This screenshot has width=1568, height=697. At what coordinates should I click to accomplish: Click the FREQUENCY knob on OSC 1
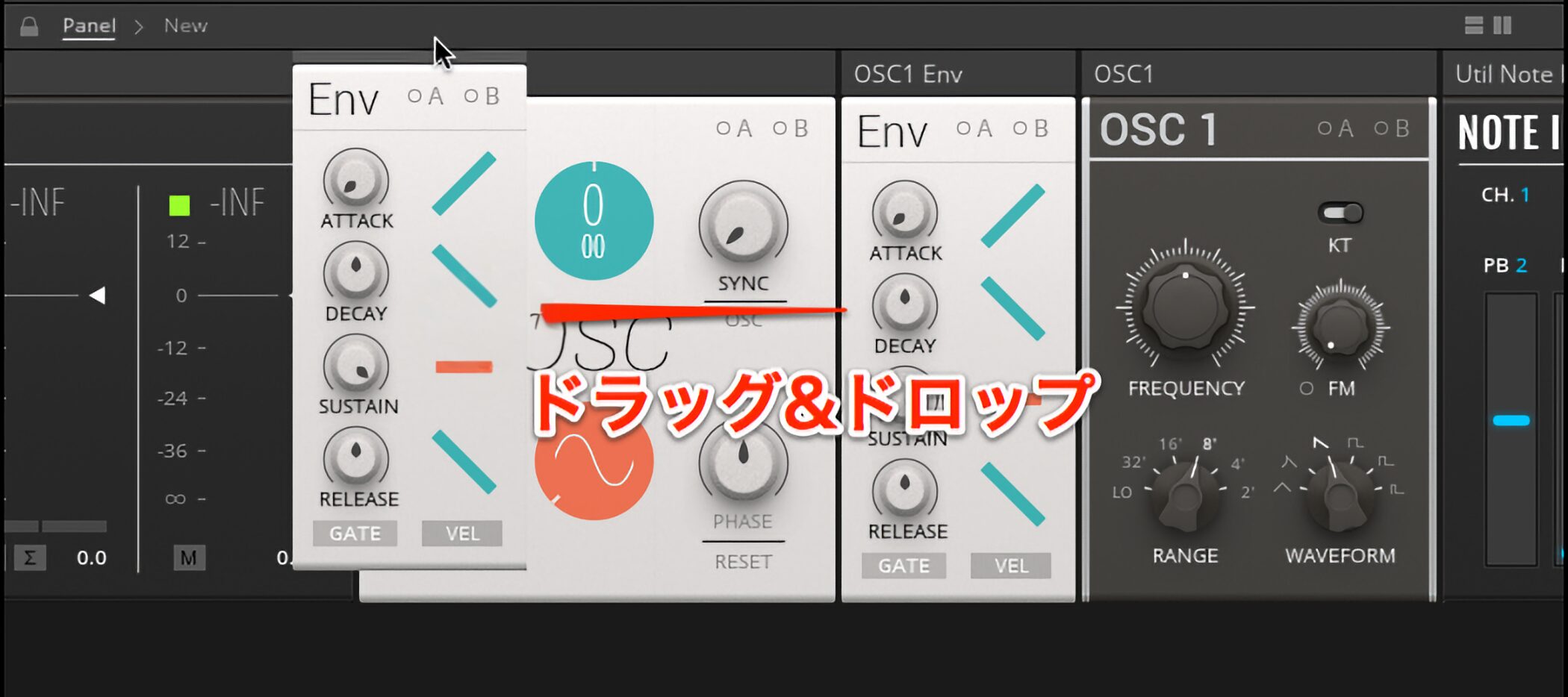[x=1186, y=306]
